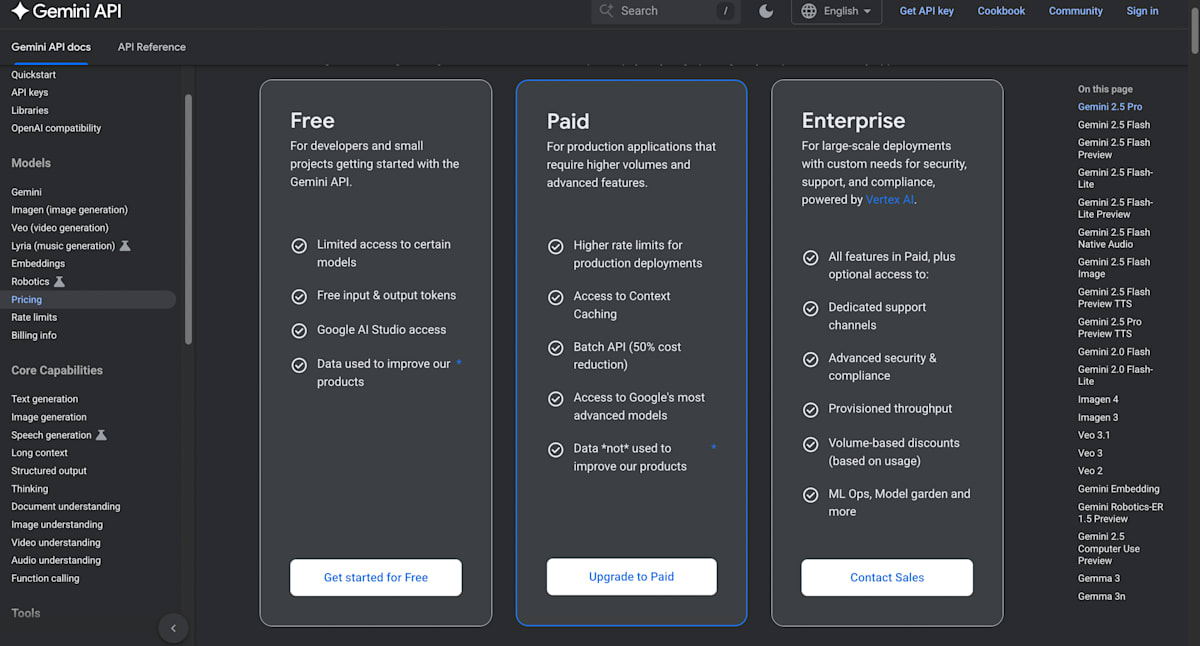The width and height of the screenshot is (1200, 646).
Task: Click checkmark beside Free input & output tokens
Action: [299, 296]
